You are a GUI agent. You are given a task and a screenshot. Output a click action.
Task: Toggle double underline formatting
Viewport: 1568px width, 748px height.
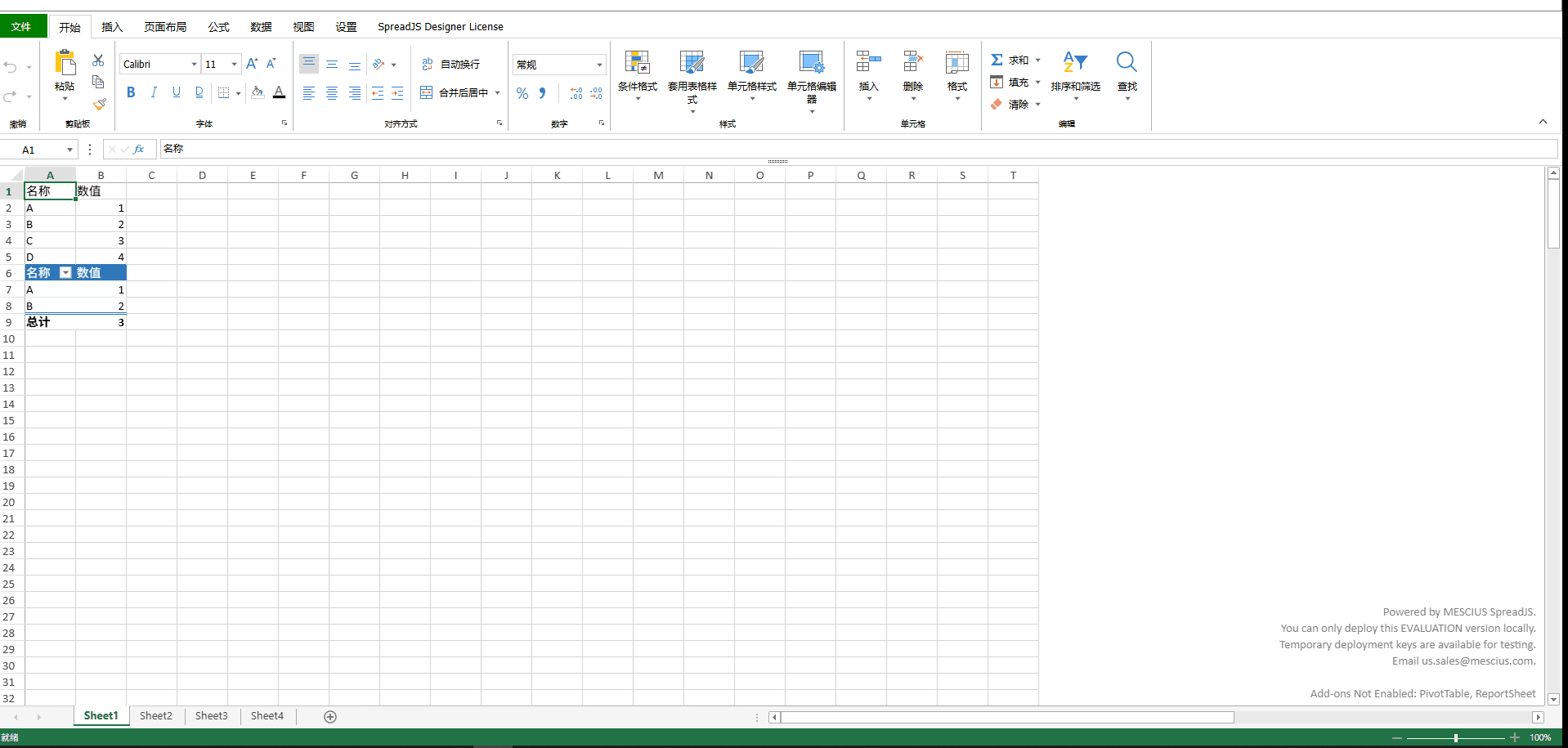(199, 93)
